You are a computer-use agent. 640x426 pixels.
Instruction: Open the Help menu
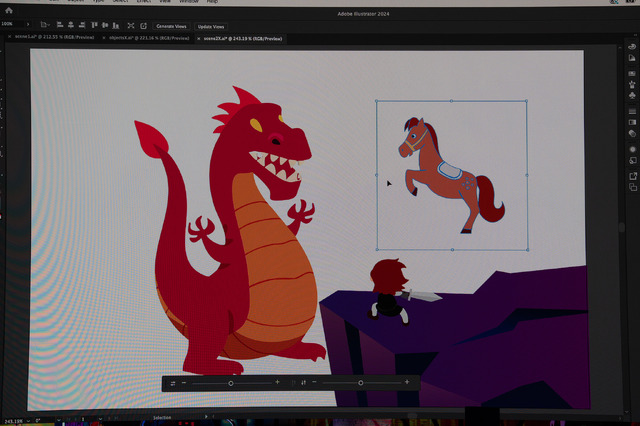tap(212, 2)
